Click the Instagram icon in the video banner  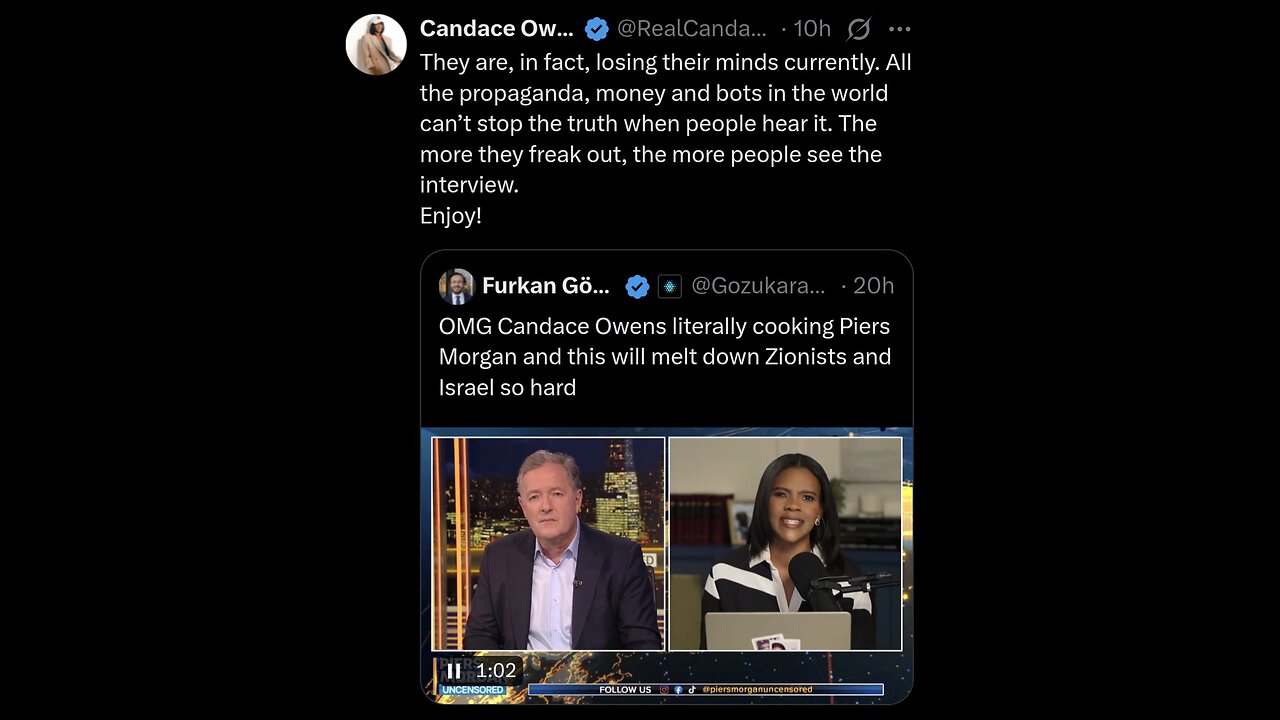(664, 690)
